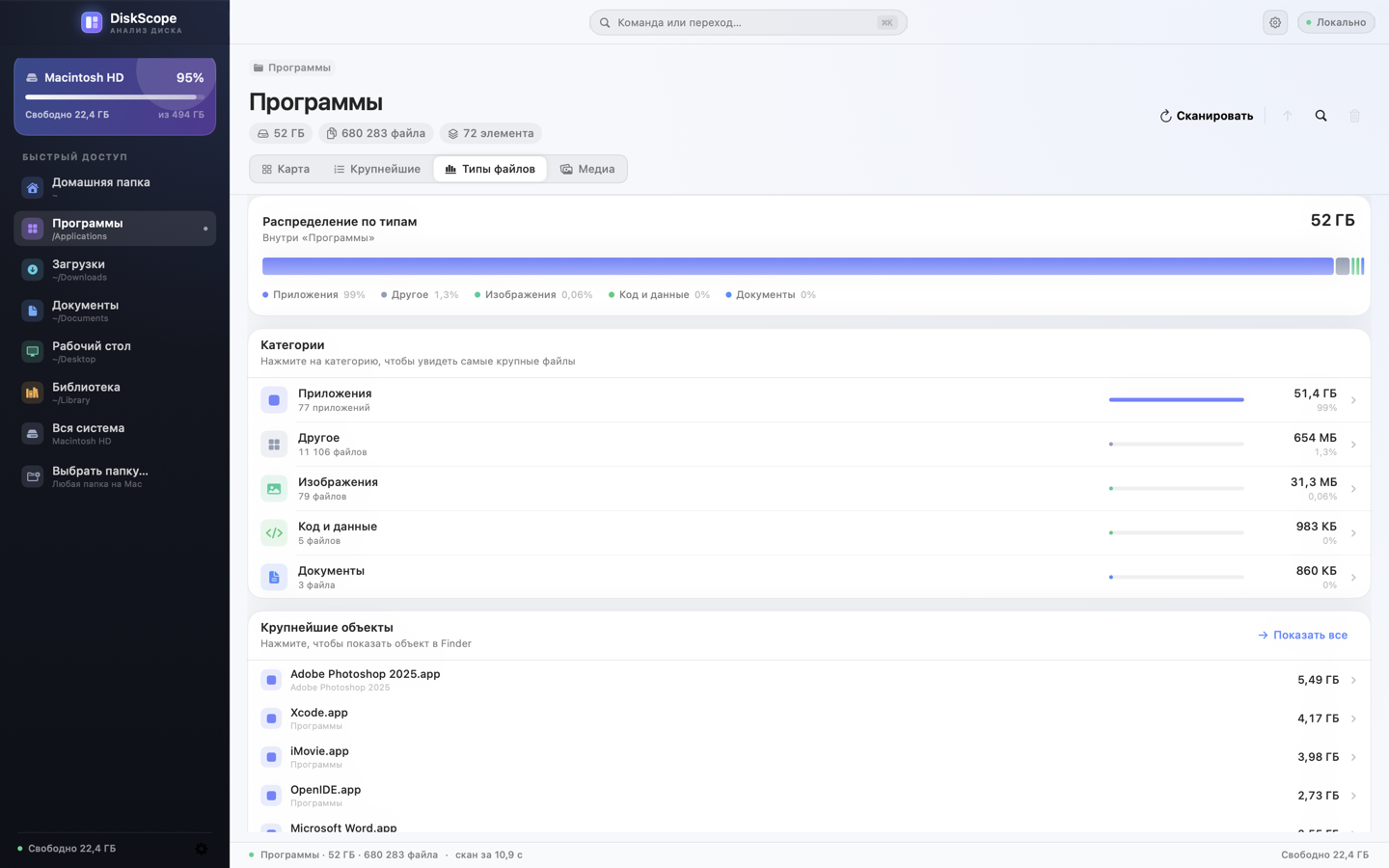
Task: Switch to the Крупнейшие tab
Action: (377, 169)
